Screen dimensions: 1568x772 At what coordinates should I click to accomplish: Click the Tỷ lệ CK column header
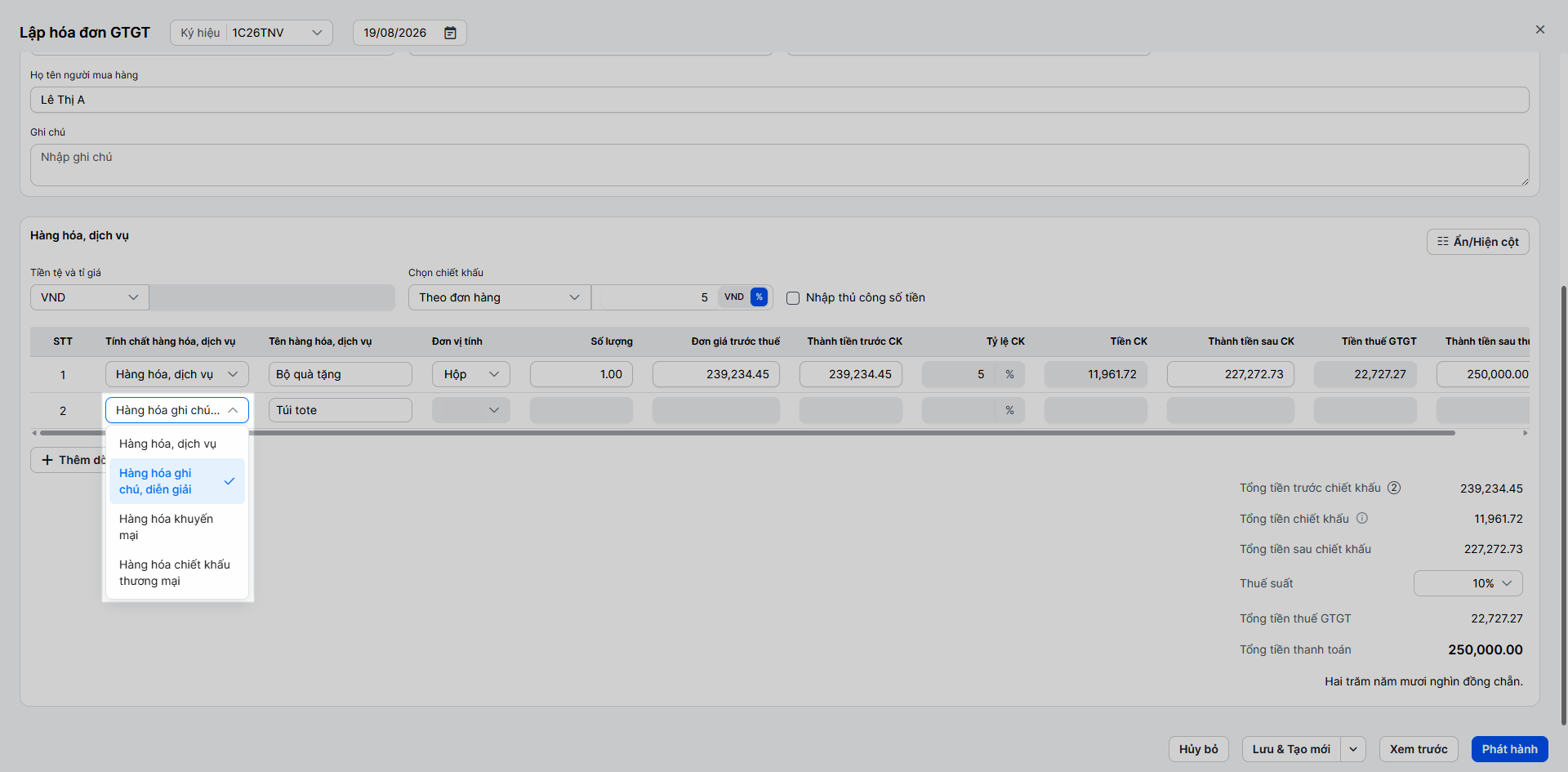(1005, 341)
